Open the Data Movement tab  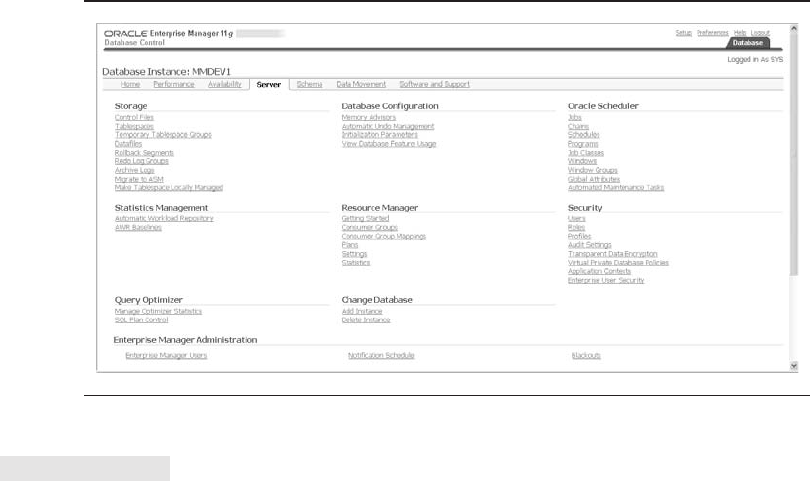[361, 84]
